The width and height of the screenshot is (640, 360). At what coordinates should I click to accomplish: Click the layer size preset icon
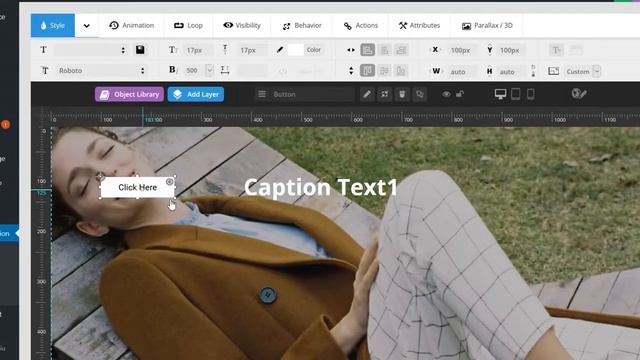tap(553, 71)
